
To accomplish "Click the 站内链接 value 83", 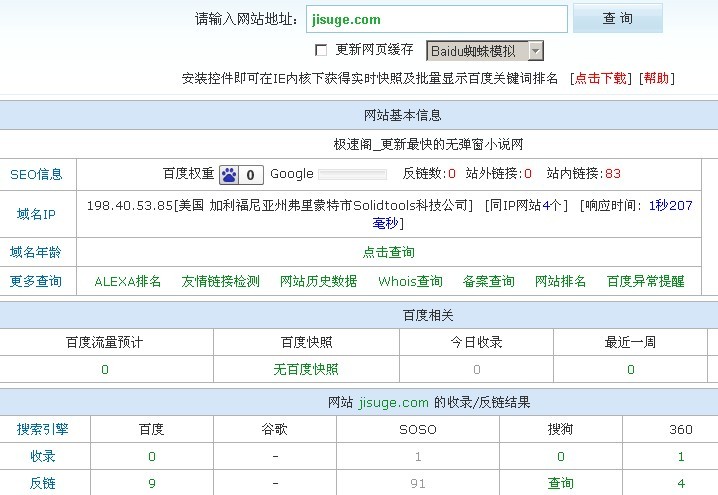I will point(613,174).
